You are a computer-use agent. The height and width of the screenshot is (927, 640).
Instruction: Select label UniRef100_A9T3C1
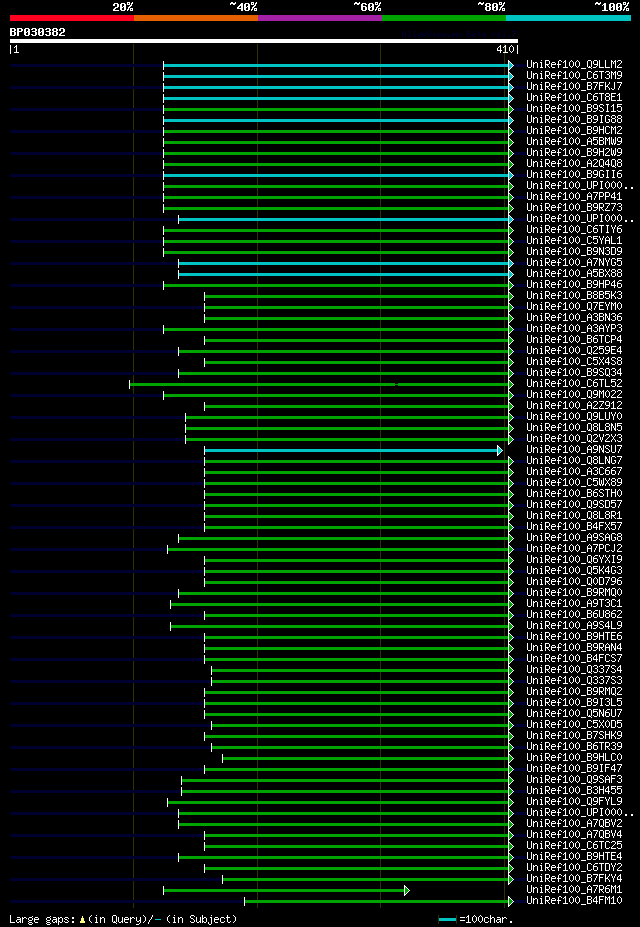coord(574,605)
